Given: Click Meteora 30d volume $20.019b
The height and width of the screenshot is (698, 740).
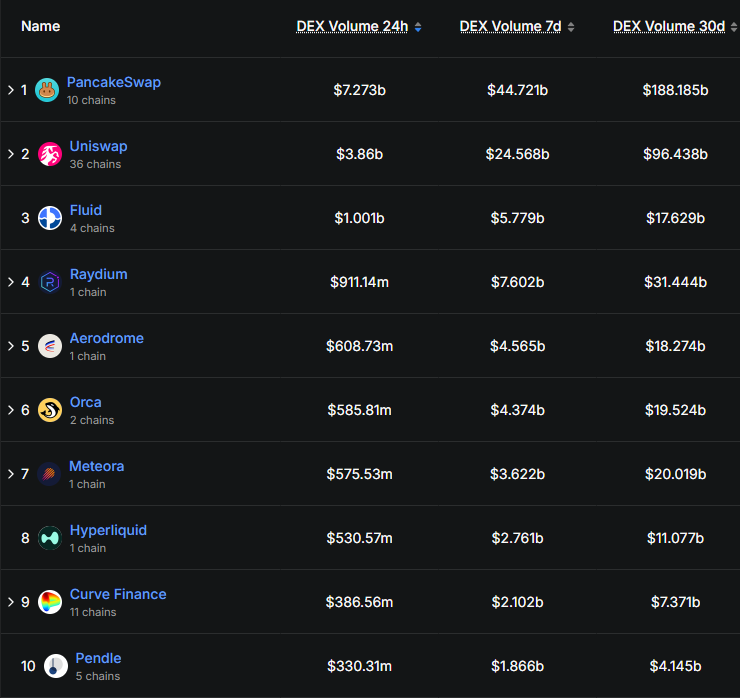Looking at the screenshot, I should (x=675, y=474).
